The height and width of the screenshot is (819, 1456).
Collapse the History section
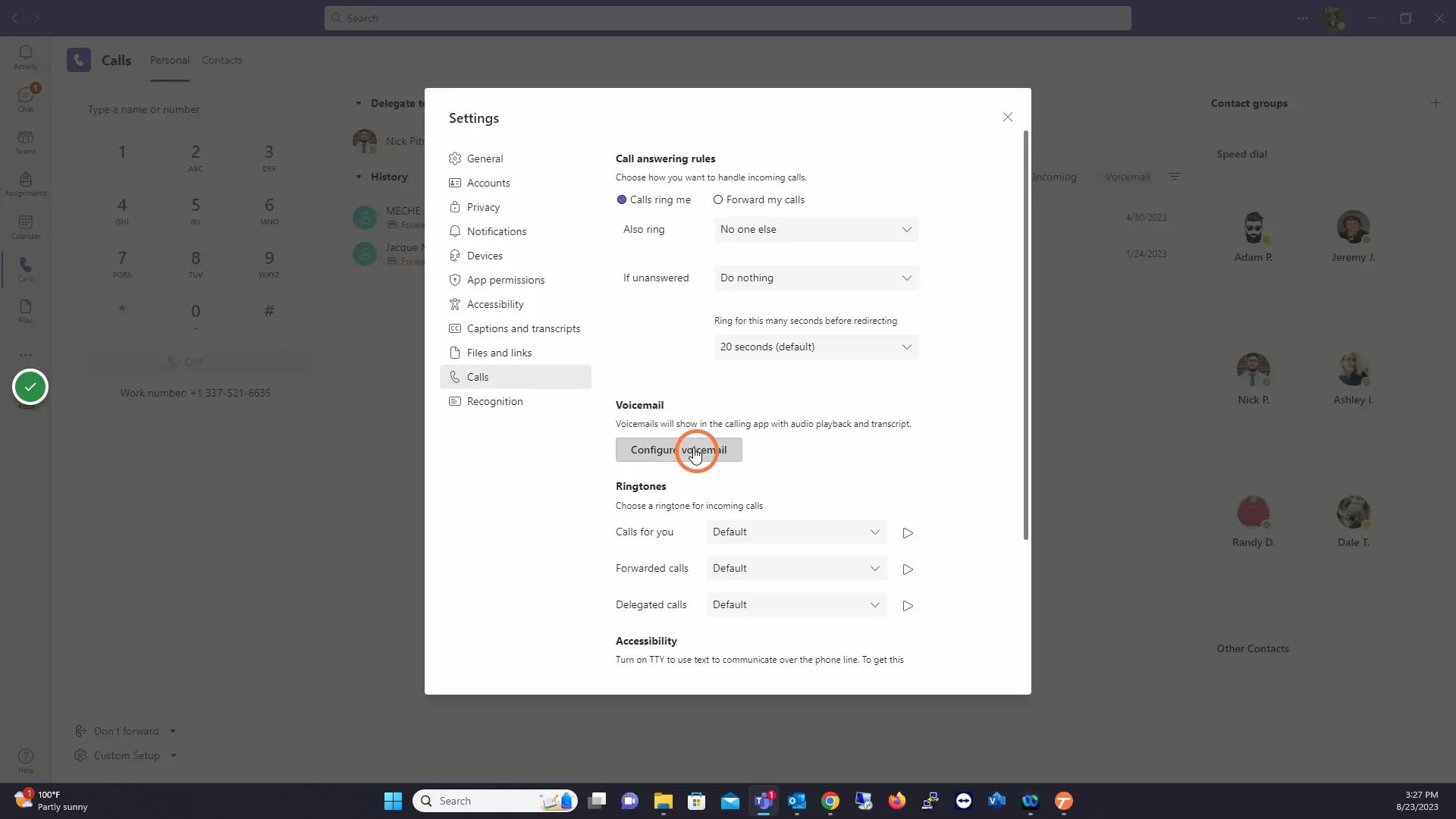click(359, 177)
